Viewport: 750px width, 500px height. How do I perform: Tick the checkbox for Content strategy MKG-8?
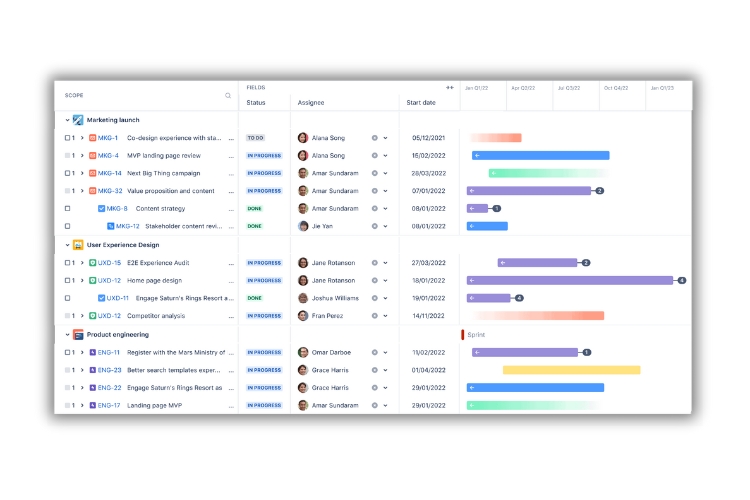coord(68,209)
